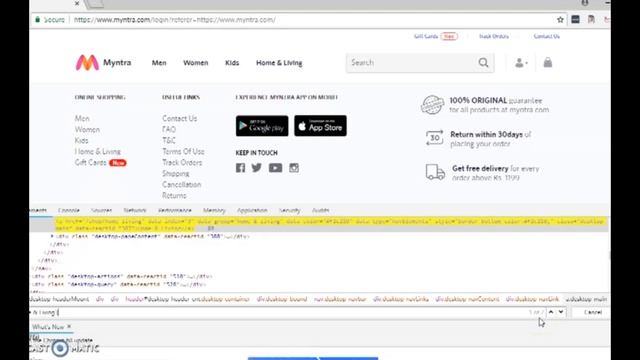
Task: Click the Returns link
Action: 174,196
